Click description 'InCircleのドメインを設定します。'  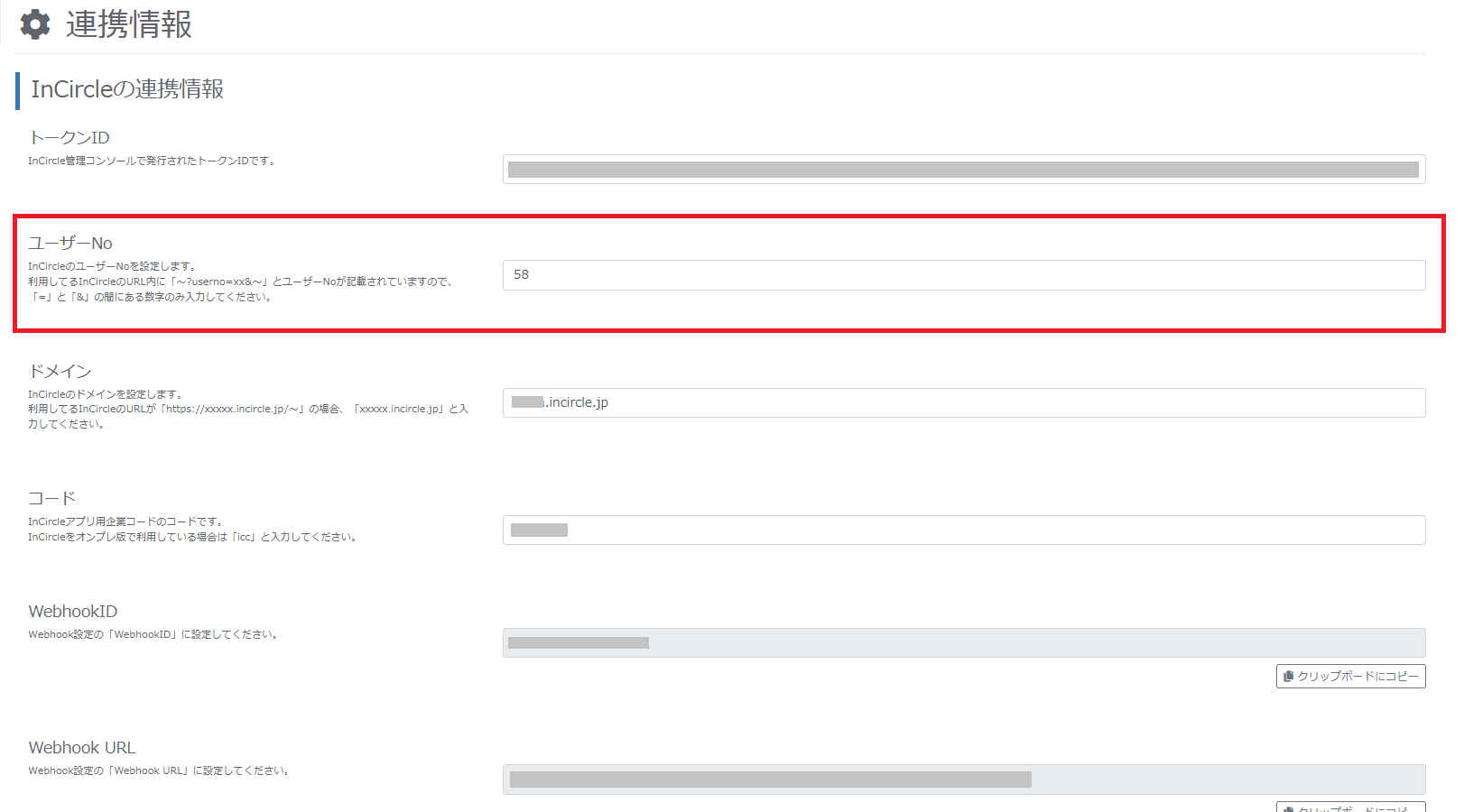[x=106, y=394]
